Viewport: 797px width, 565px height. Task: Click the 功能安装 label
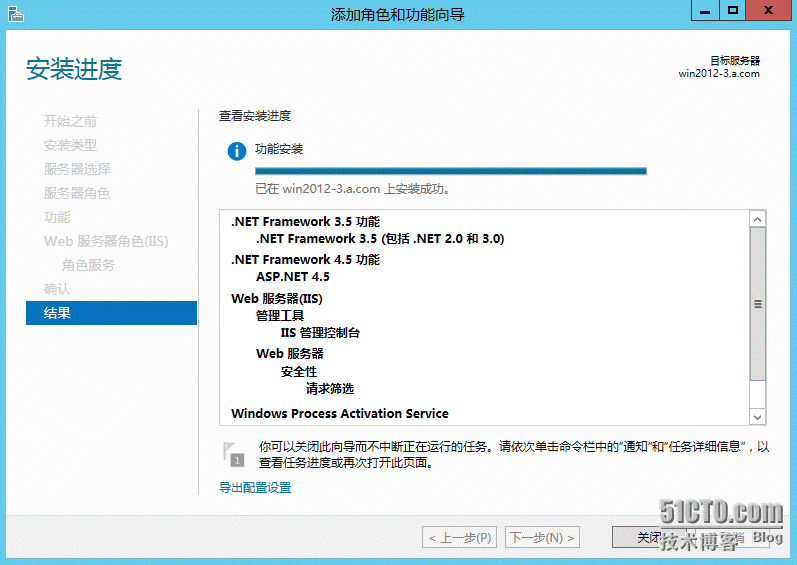(279, 149)
